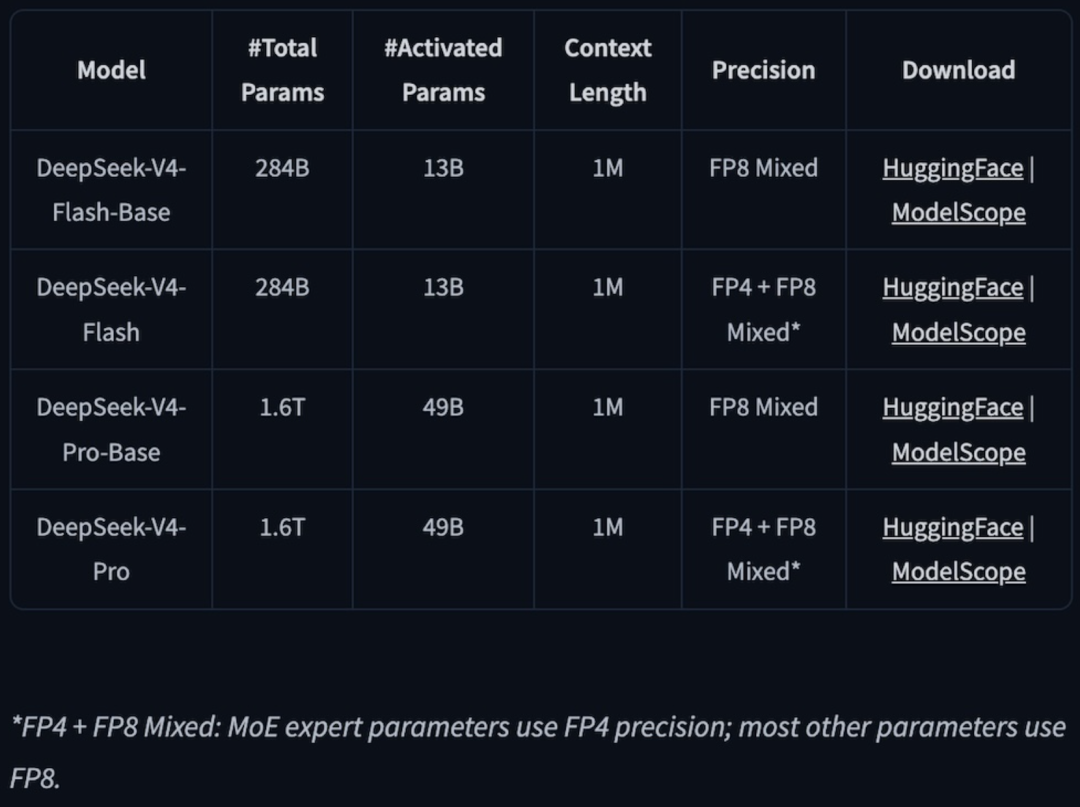Click the FP8 Mixed cell for DeepSeek-V4-Flash-Base
This screenshot has width=1080, height=807.
click(x=763, y=168)
